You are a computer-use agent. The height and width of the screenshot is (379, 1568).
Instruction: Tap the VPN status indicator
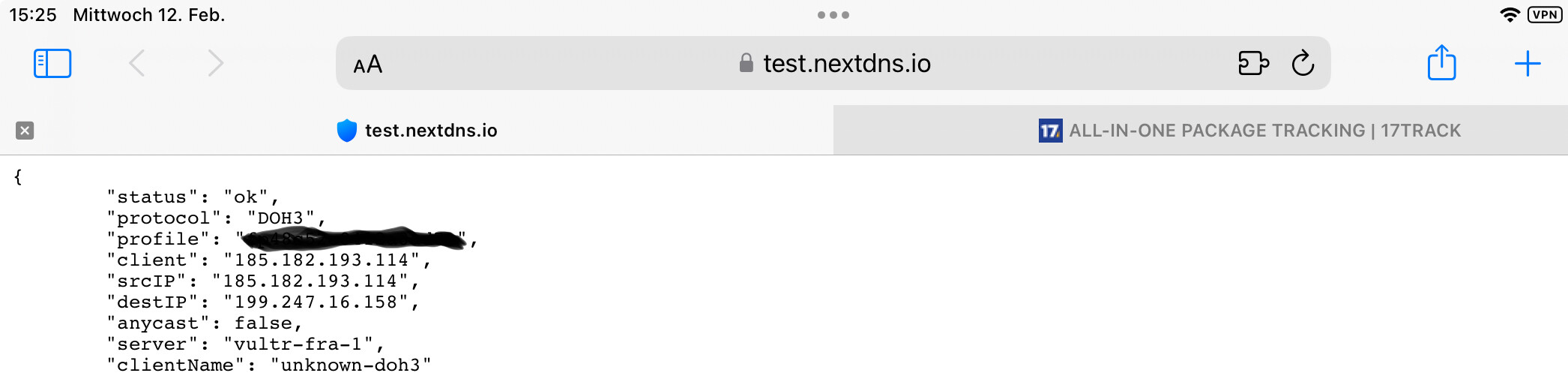point(1545,15)
